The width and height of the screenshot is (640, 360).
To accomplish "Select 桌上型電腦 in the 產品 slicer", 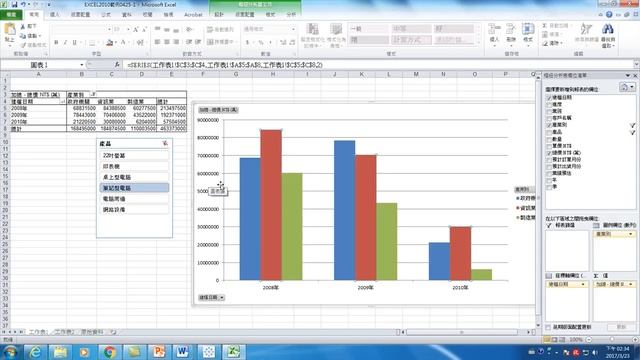I will coord(134,177).
